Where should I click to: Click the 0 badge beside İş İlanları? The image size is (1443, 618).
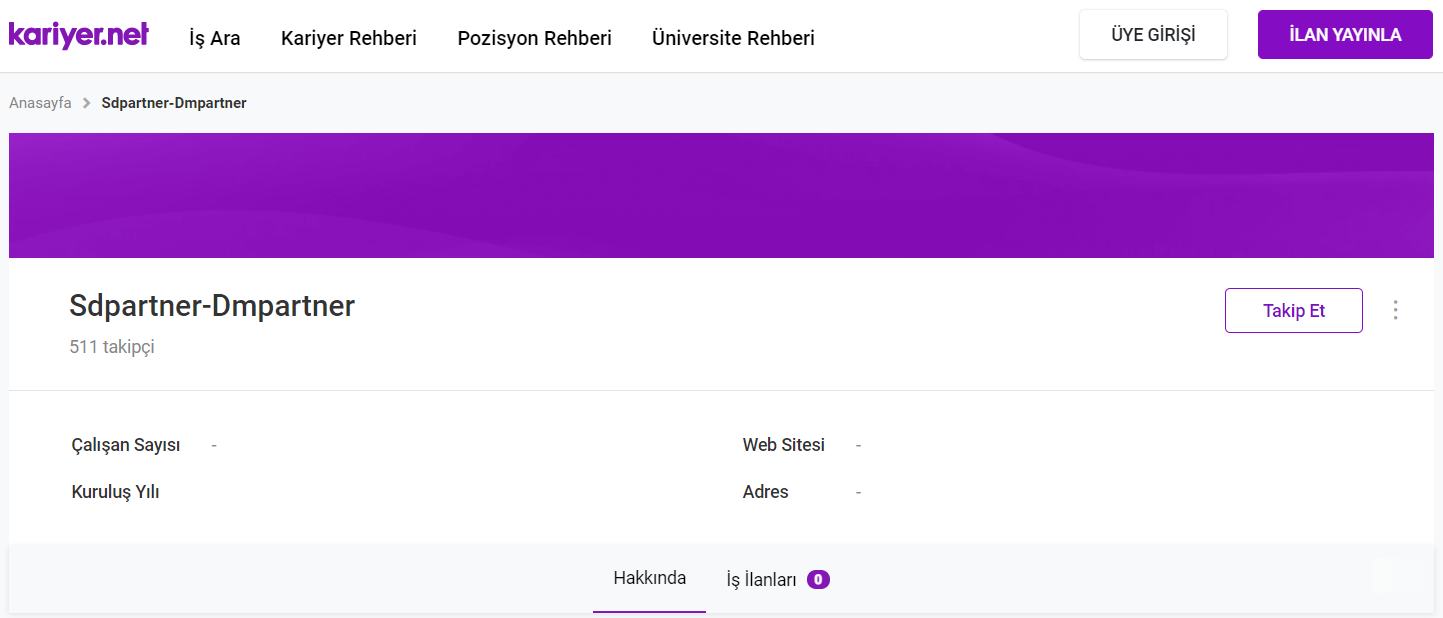tap(818, 579)
